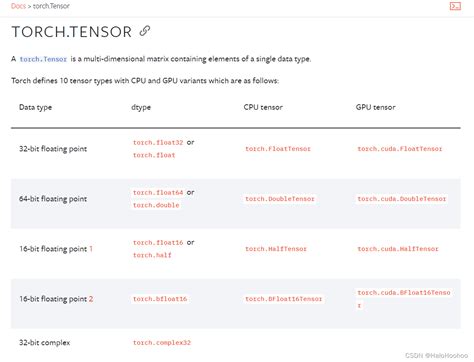Click the torch.double dtype code
The image size is (474, 362).
click(x=156, y=205)
